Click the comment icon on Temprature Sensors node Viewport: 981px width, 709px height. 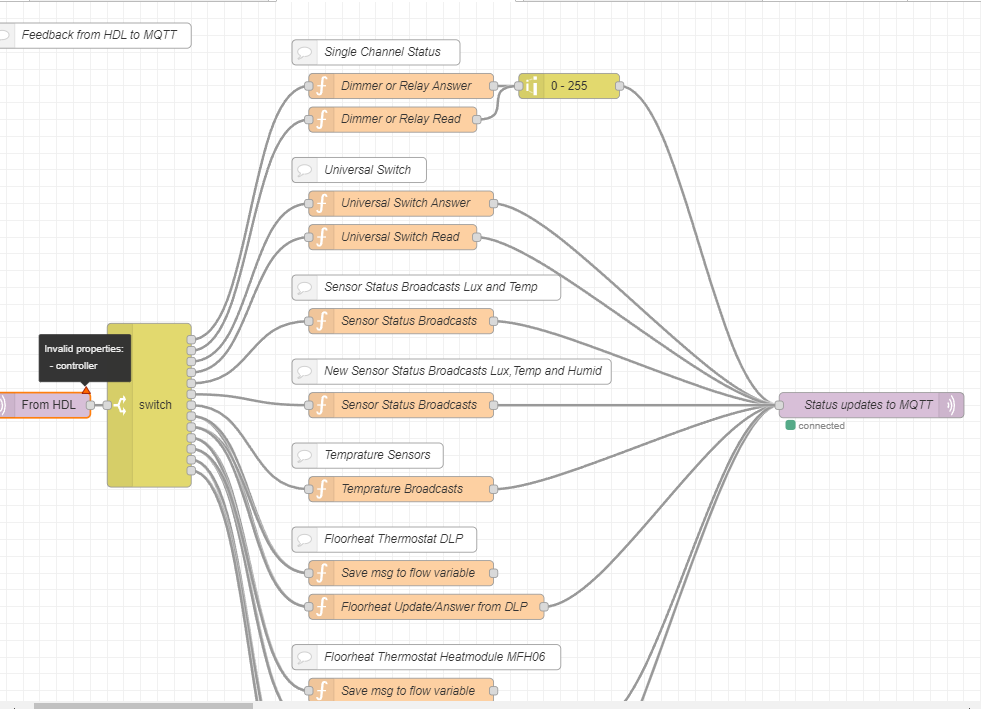[x=305, y=455]
